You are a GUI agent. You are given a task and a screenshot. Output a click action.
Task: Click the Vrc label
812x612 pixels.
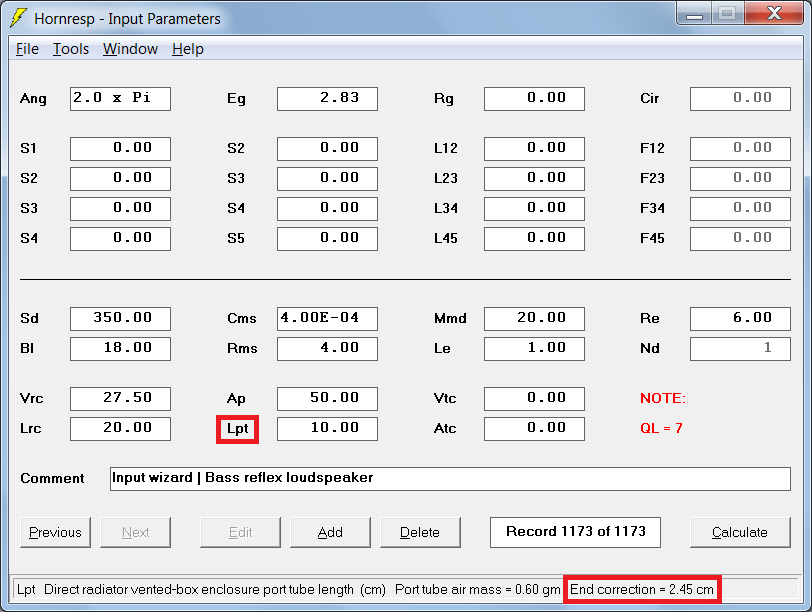32,399
